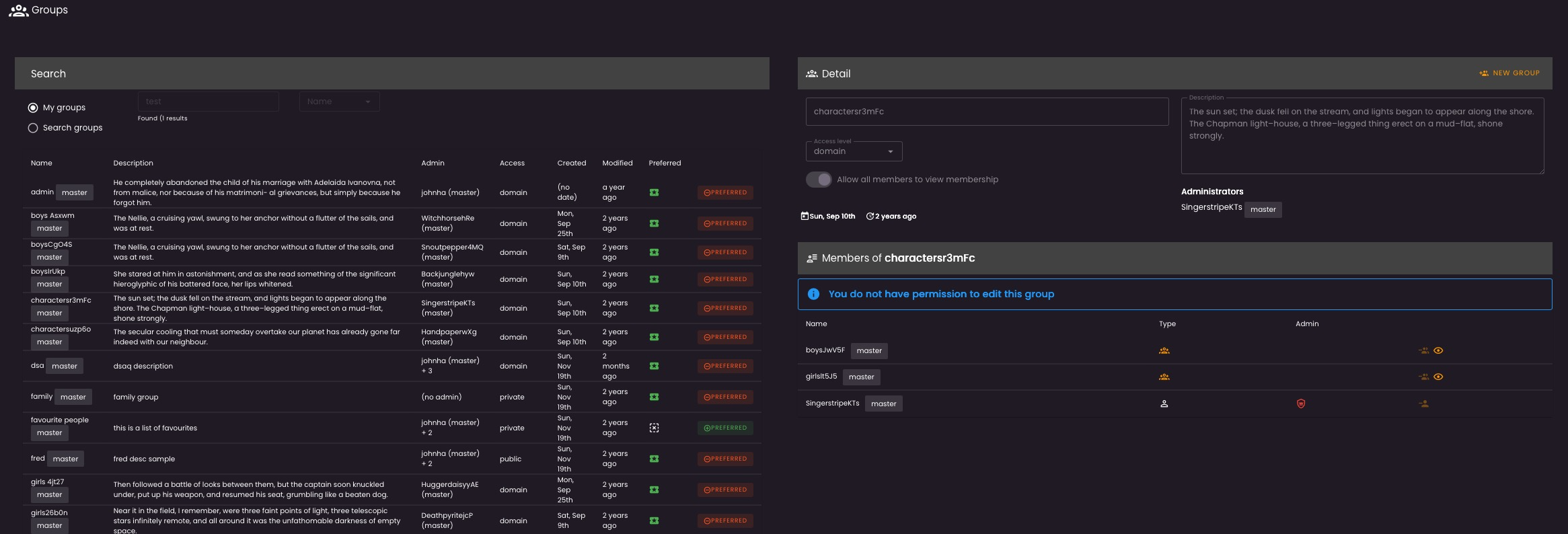
Task: Click the Modified column header
Action: pyautogui.click(x=617, y=163)
